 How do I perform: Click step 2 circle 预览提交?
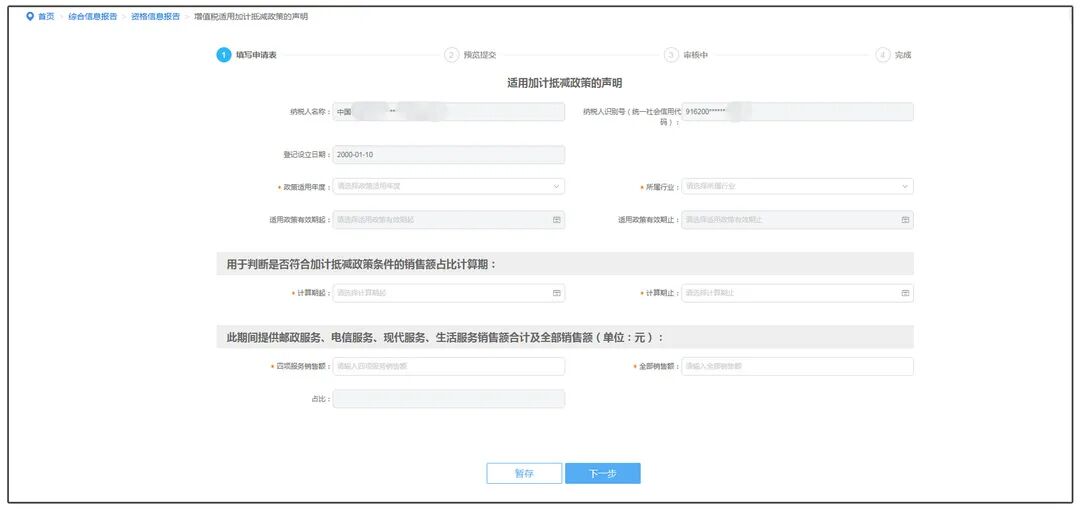(x=451, y=55)
